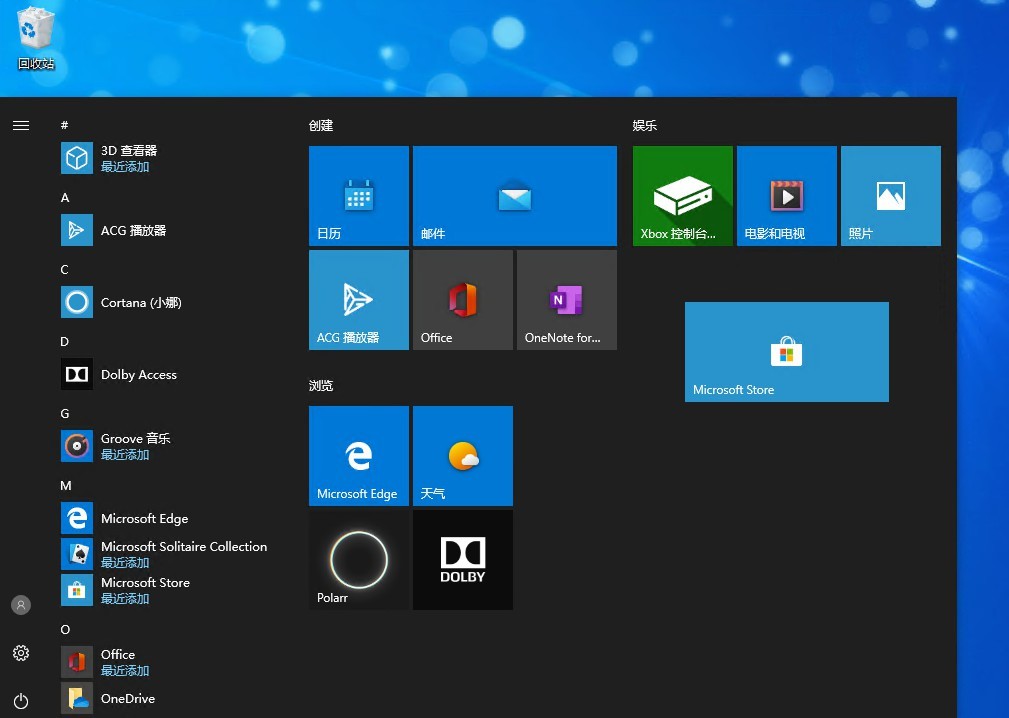Open Settings gear in Start sidebar
Image resolution: width=1009 pixels, height=718 pixels.
tap(21, 653)
